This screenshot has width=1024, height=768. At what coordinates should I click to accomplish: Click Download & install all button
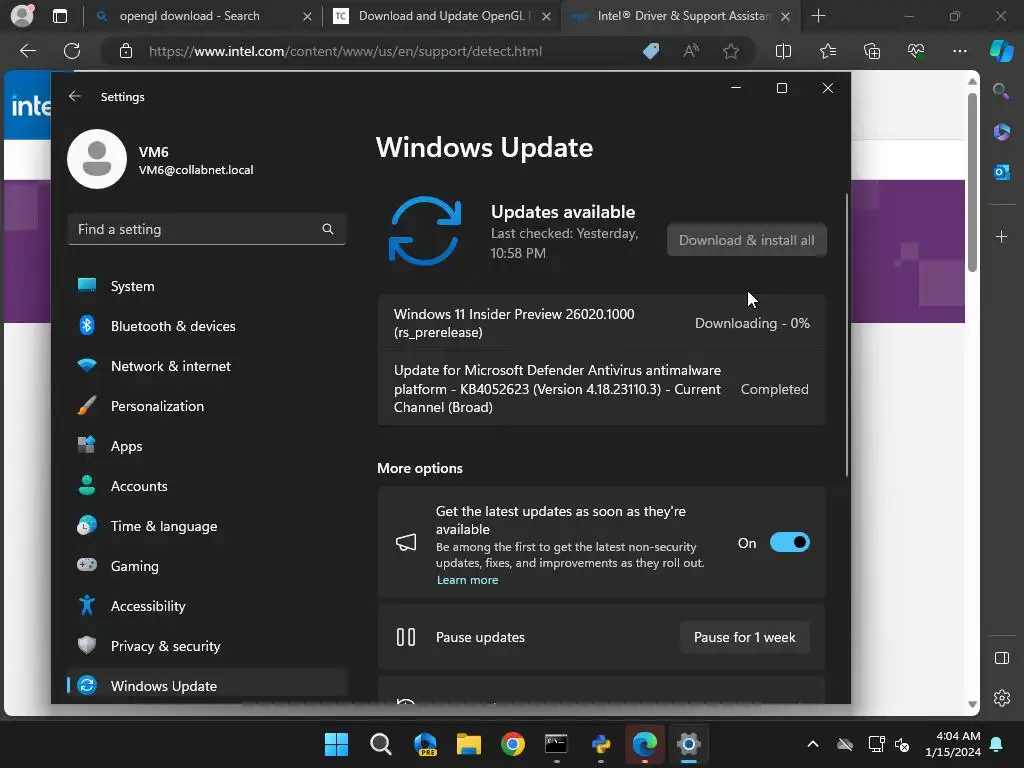[x=746, y=240]
